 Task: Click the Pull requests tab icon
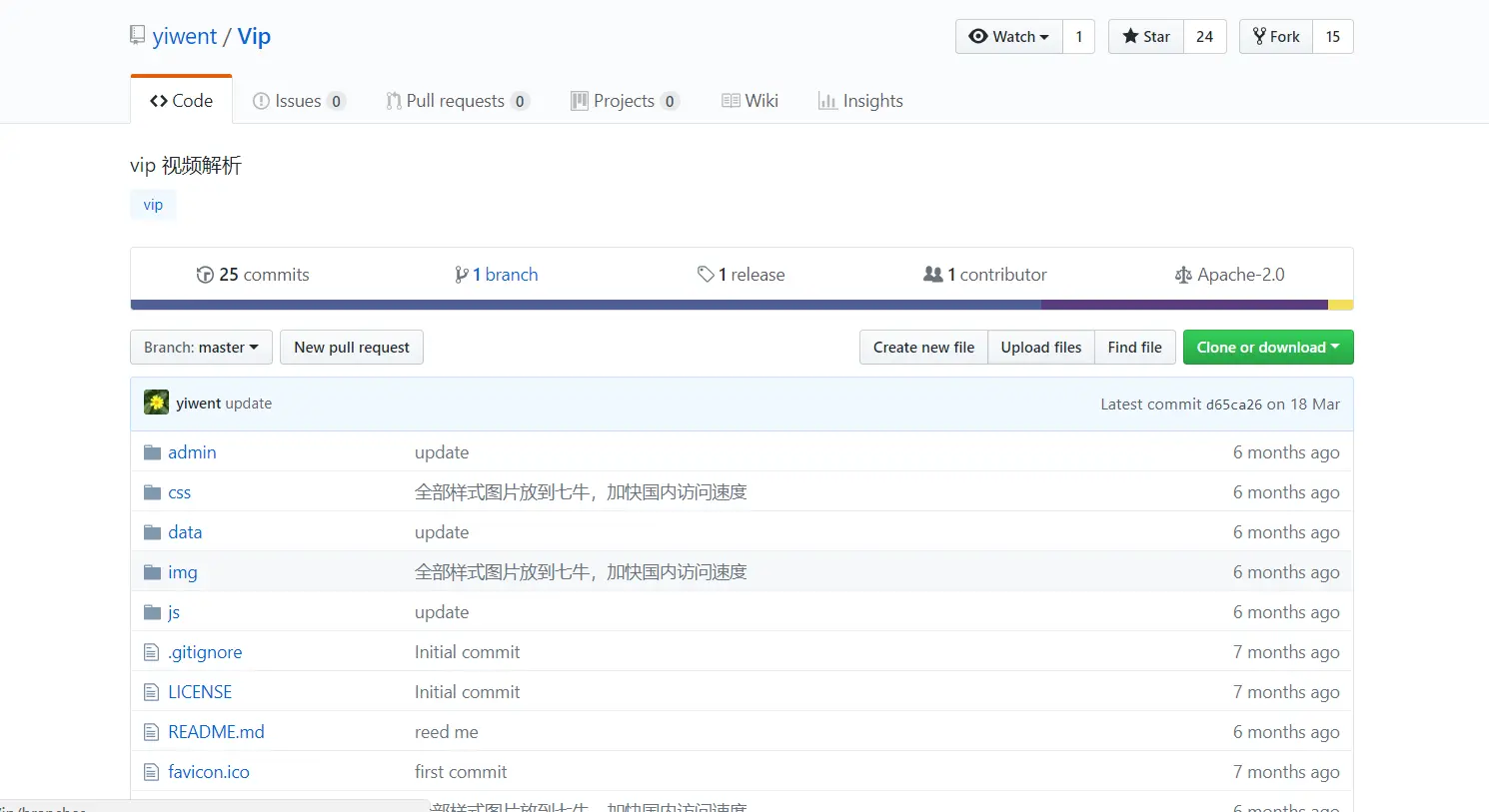394,101
